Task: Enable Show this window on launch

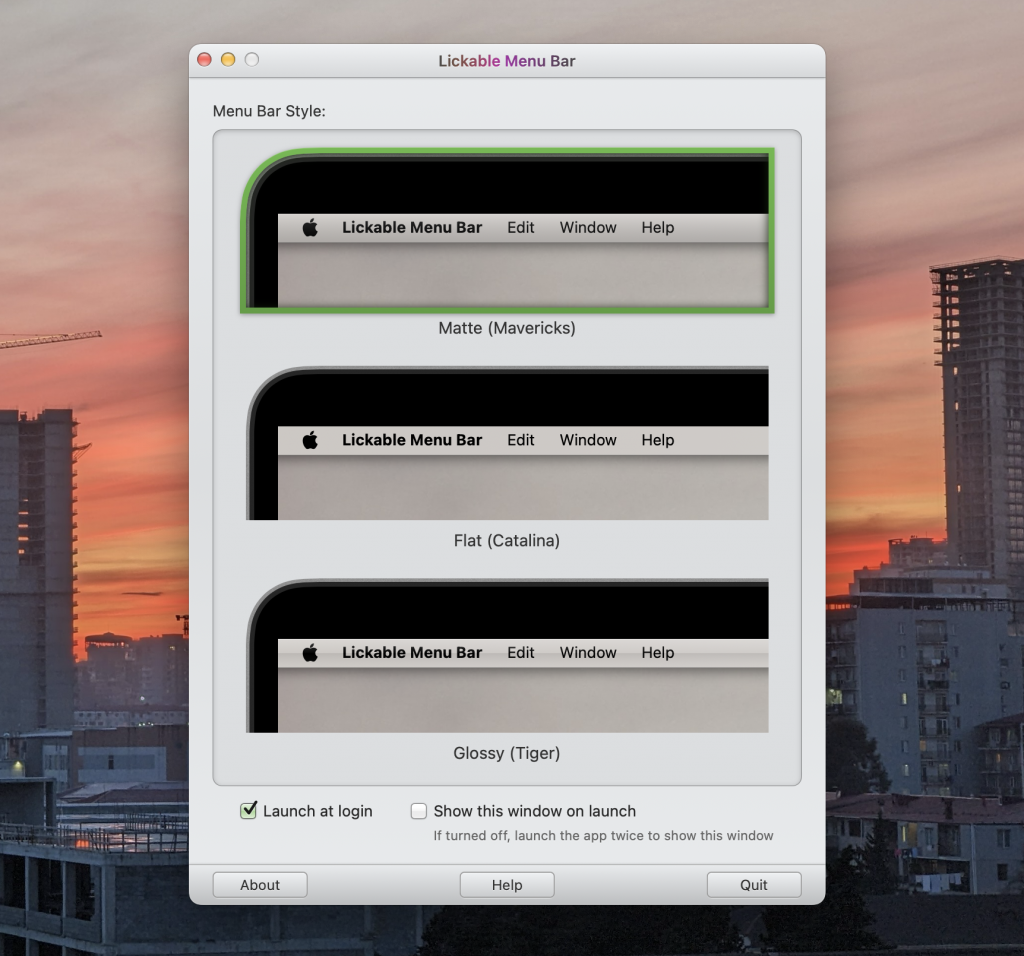Action: [x=419, y=811]
